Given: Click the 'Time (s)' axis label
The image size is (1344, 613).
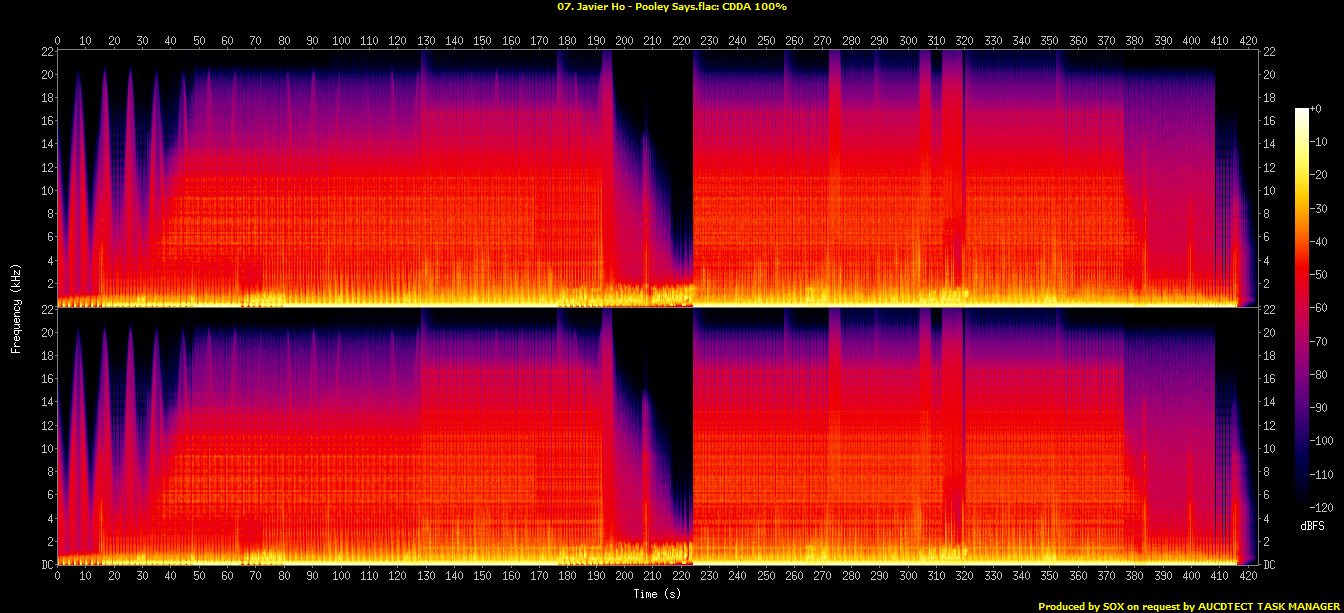Looking at the screenshot, I should (x=659, y=593).
